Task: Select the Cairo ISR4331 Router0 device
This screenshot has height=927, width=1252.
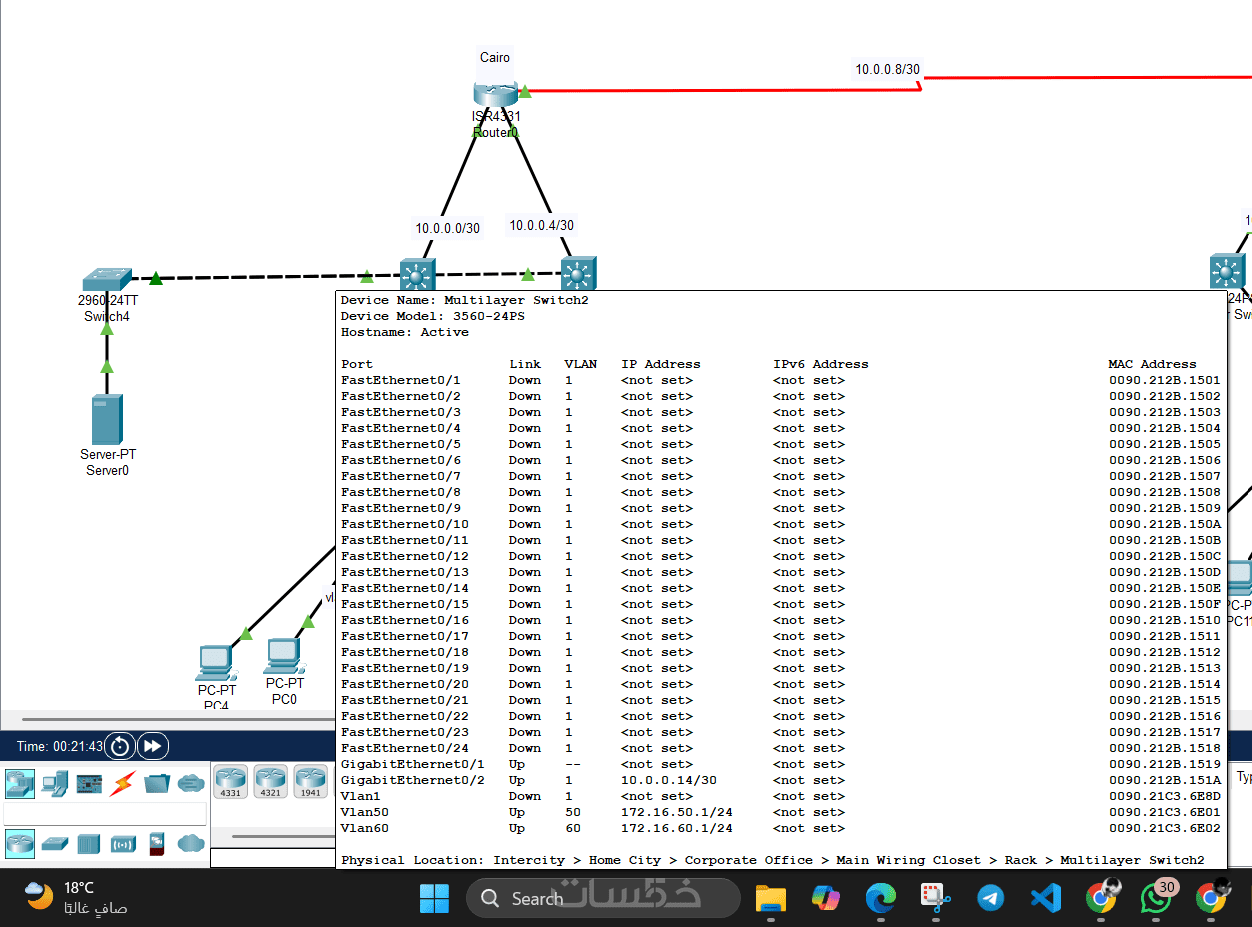Action: (x=495, y=94)
